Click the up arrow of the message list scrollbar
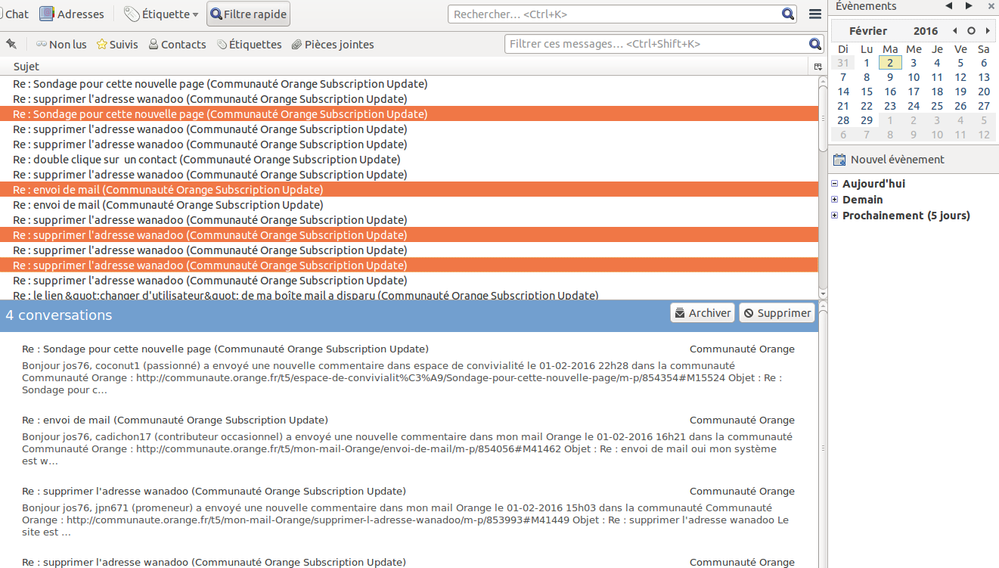This screenshot has height=568, width=999. [x=823, y=82]
